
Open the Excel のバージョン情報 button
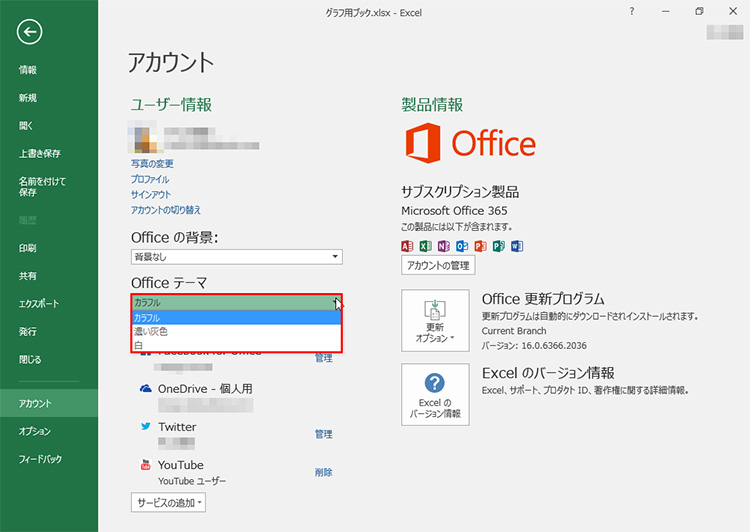(x=435, y=393)
